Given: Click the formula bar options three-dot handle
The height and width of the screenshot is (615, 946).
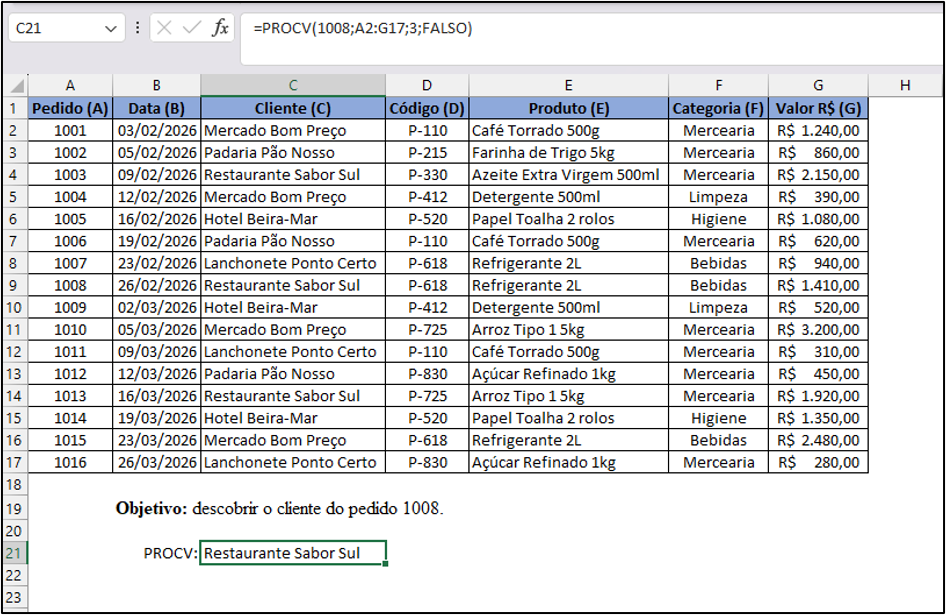Looking at the screenshot, I should [x=138, y=28].
